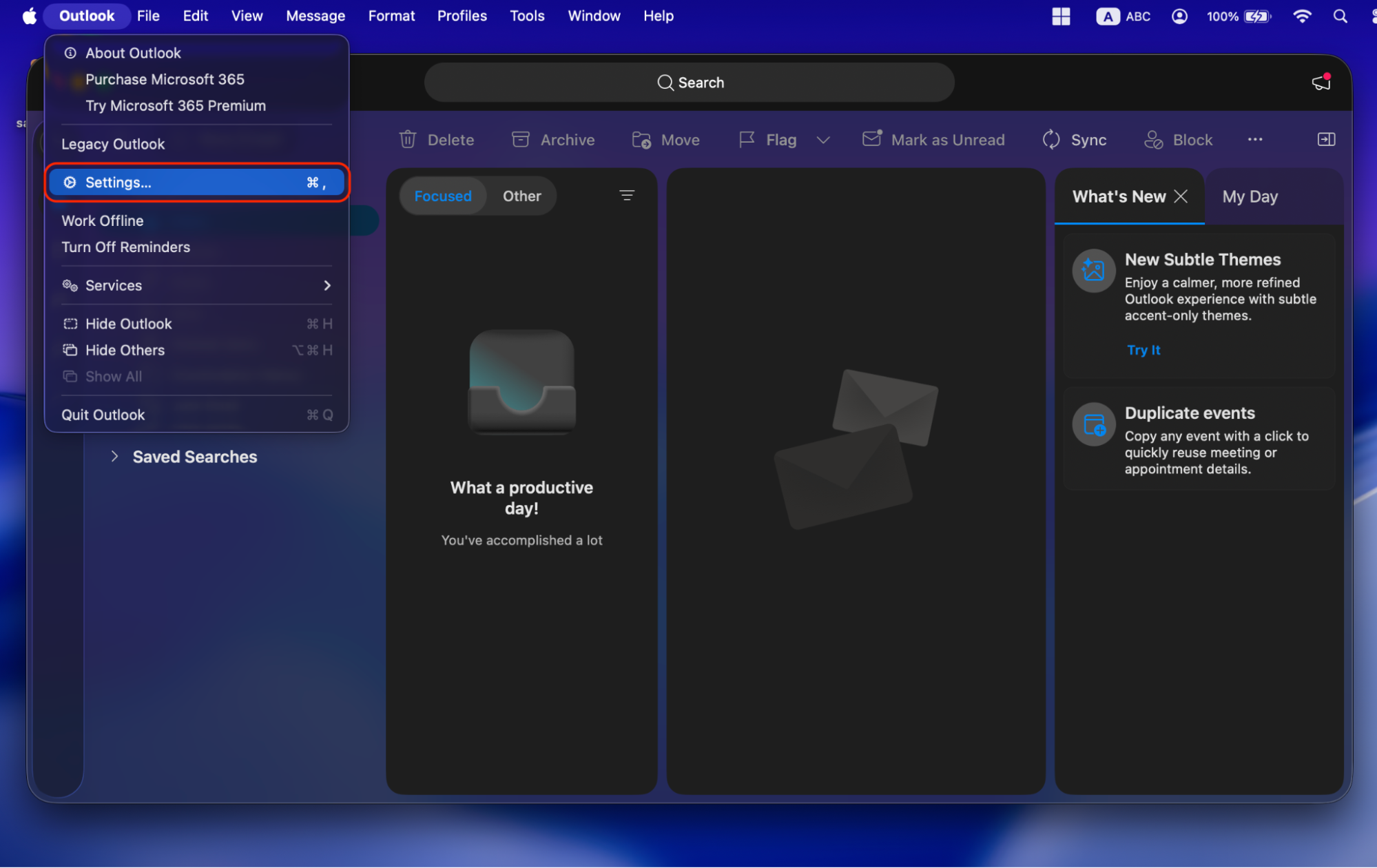Open the announcements megaphone icon
Viewport: 1377px width, 868px height.
coord(1321,82)
